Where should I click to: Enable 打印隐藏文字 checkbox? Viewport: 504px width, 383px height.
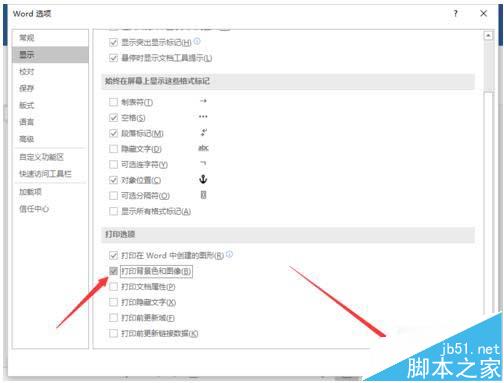tap(113, 302)
